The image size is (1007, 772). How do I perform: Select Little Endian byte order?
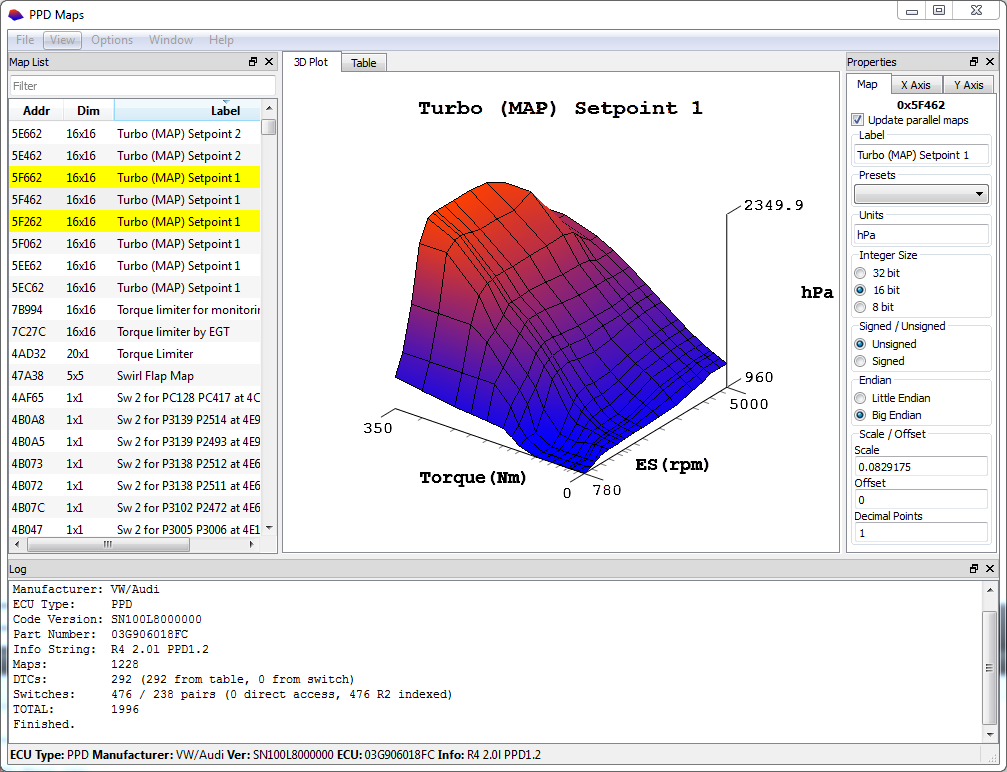(860, 398)
